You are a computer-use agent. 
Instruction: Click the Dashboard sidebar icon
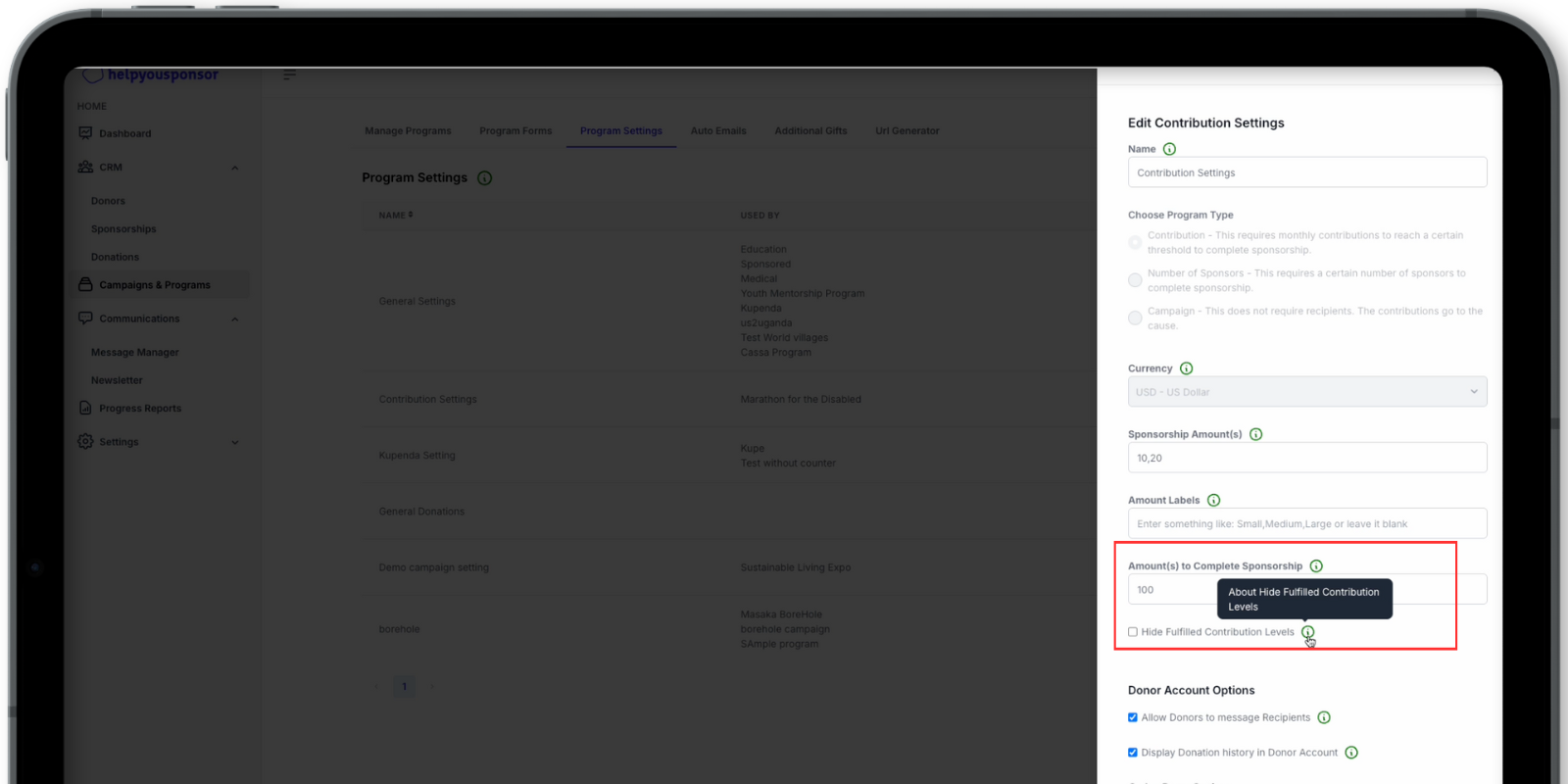[85, 133]
